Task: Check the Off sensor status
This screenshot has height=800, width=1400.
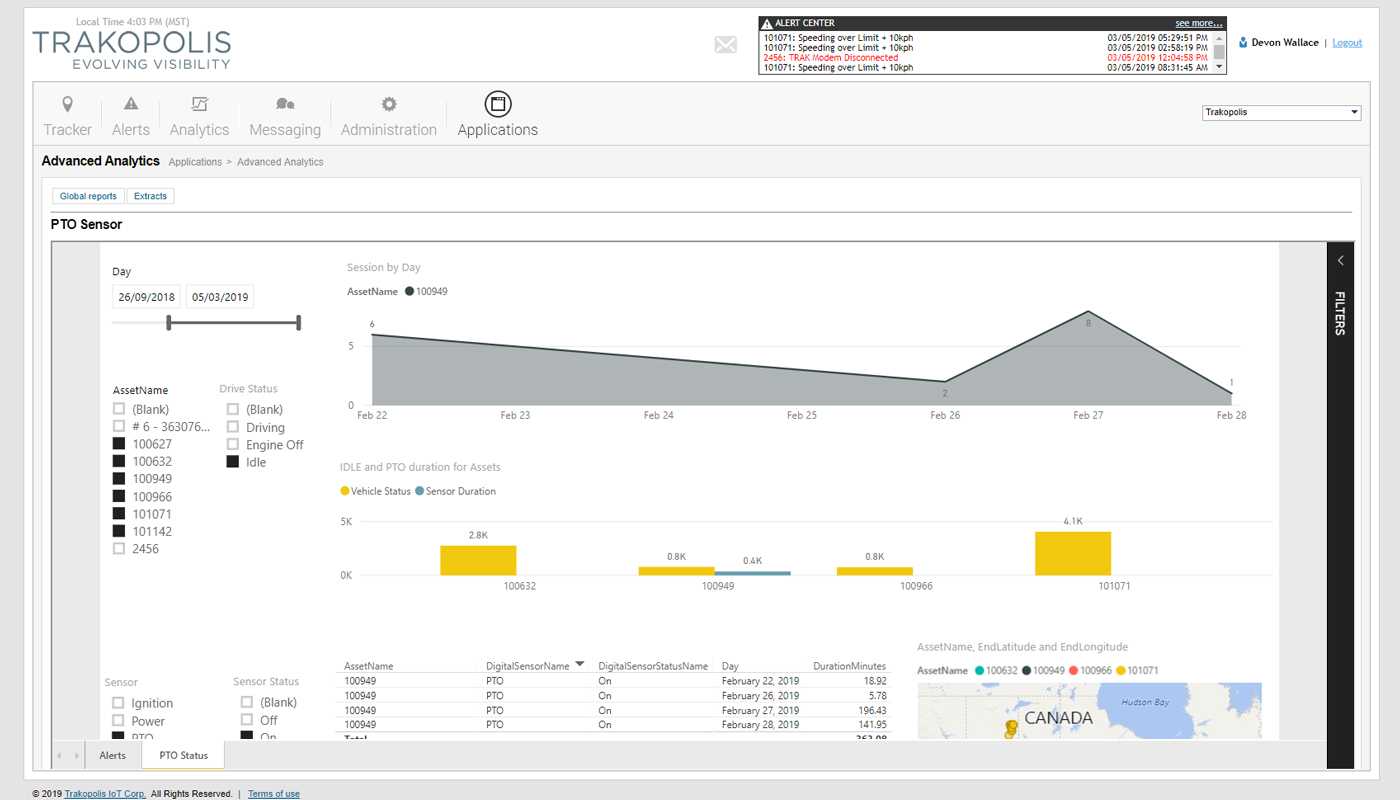Action: [x=247, y=720]
